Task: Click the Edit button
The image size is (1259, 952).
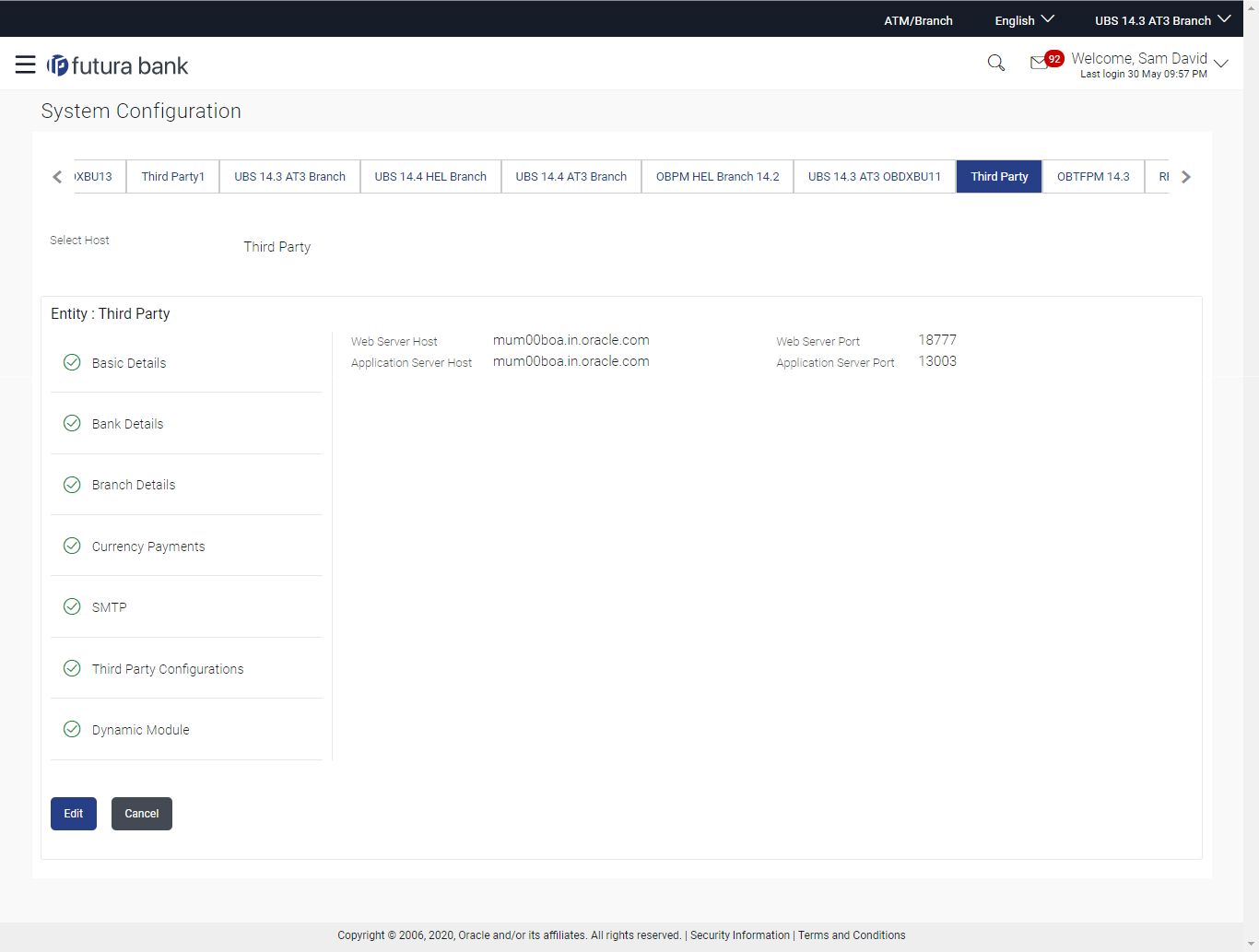Action: click(74, 814)
